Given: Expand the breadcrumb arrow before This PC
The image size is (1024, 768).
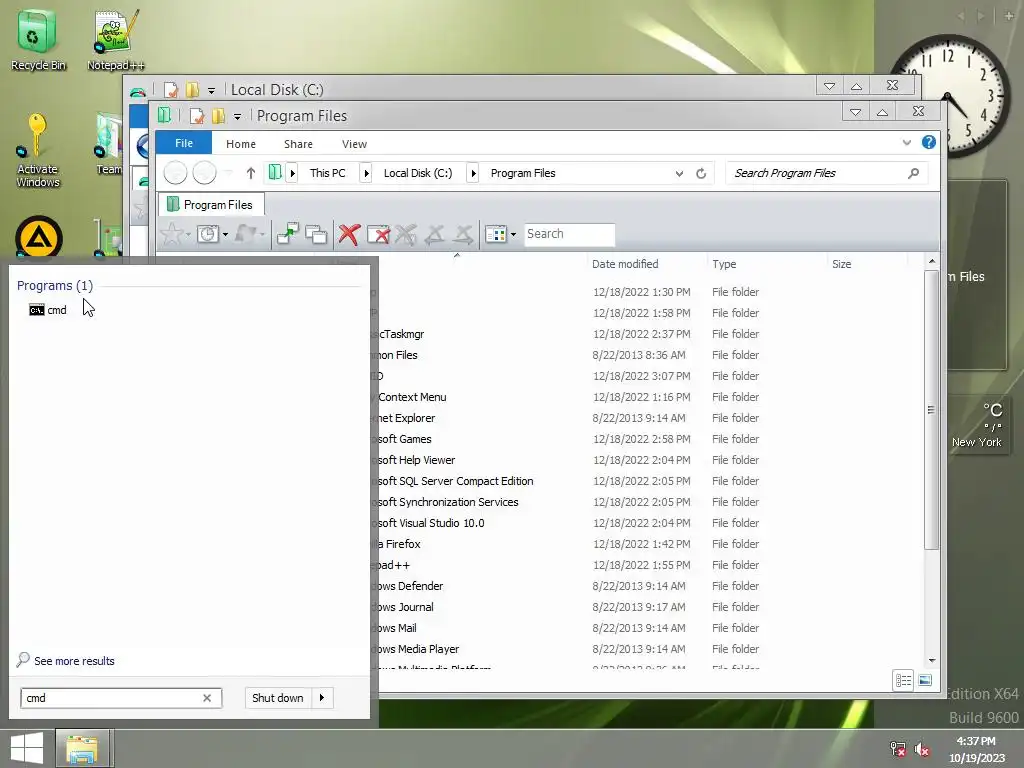Looking at the screenshot, I should coord(293,173).
